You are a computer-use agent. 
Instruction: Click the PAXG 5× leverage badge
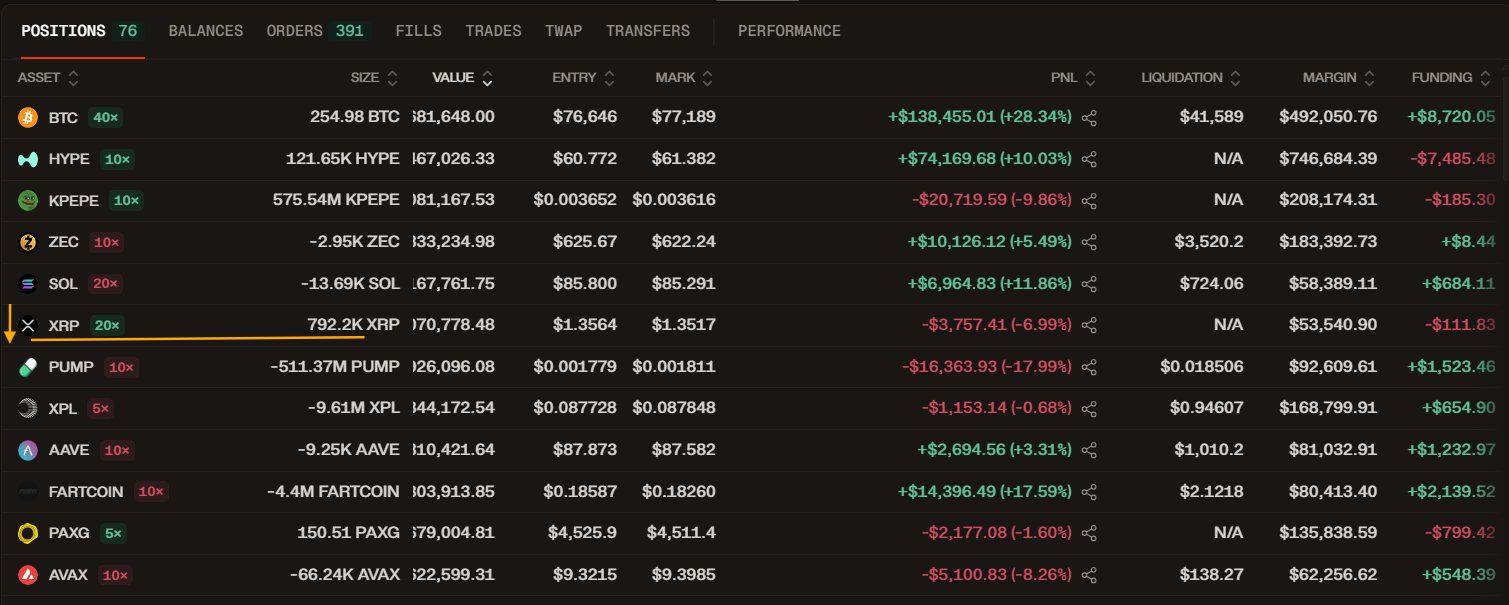click(113, 534)
